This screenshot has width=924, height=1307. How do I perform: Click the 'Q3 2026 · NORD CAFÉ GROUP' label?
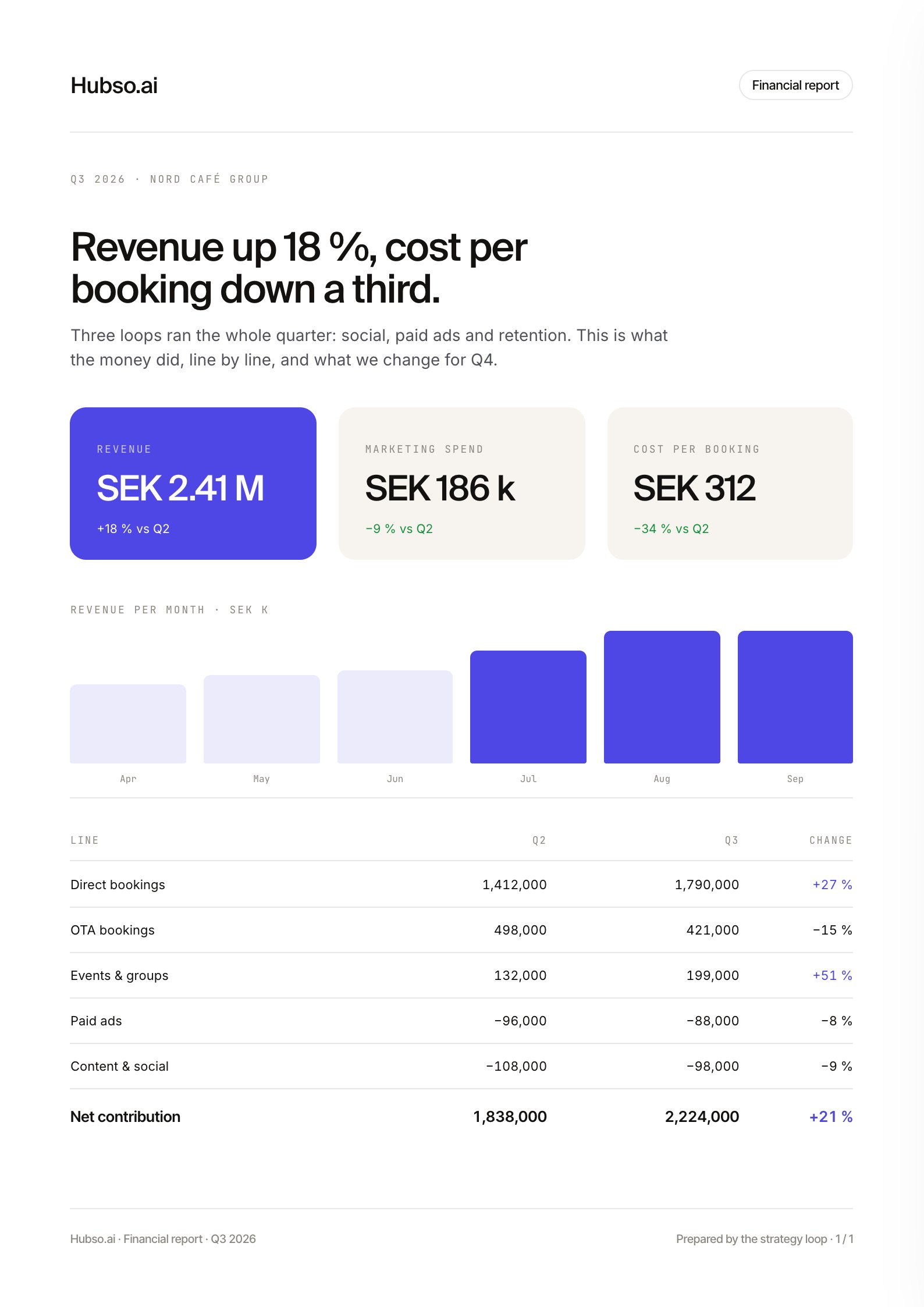[x=169, y=179]
